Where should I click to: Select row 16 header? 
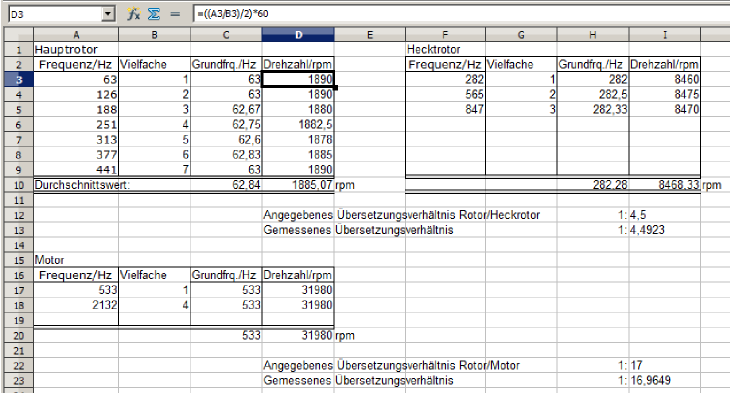(19, 275)
